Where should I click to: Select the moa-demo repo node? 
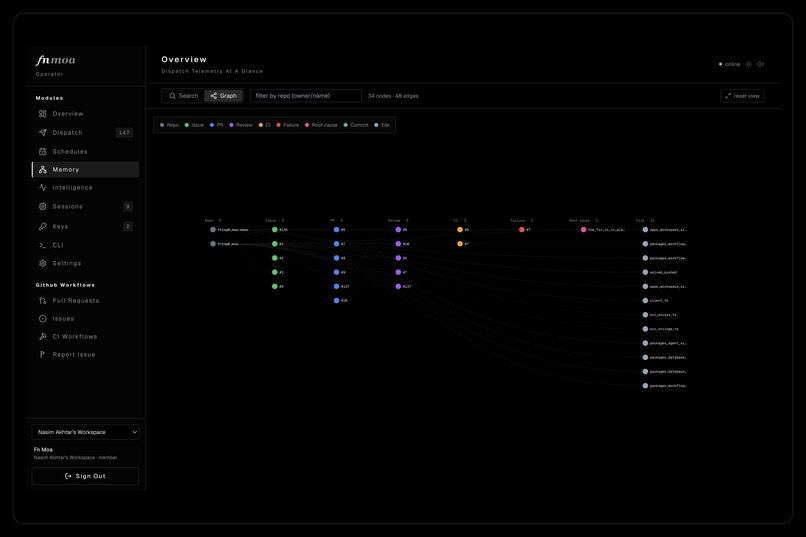click(x=213, y=230)
